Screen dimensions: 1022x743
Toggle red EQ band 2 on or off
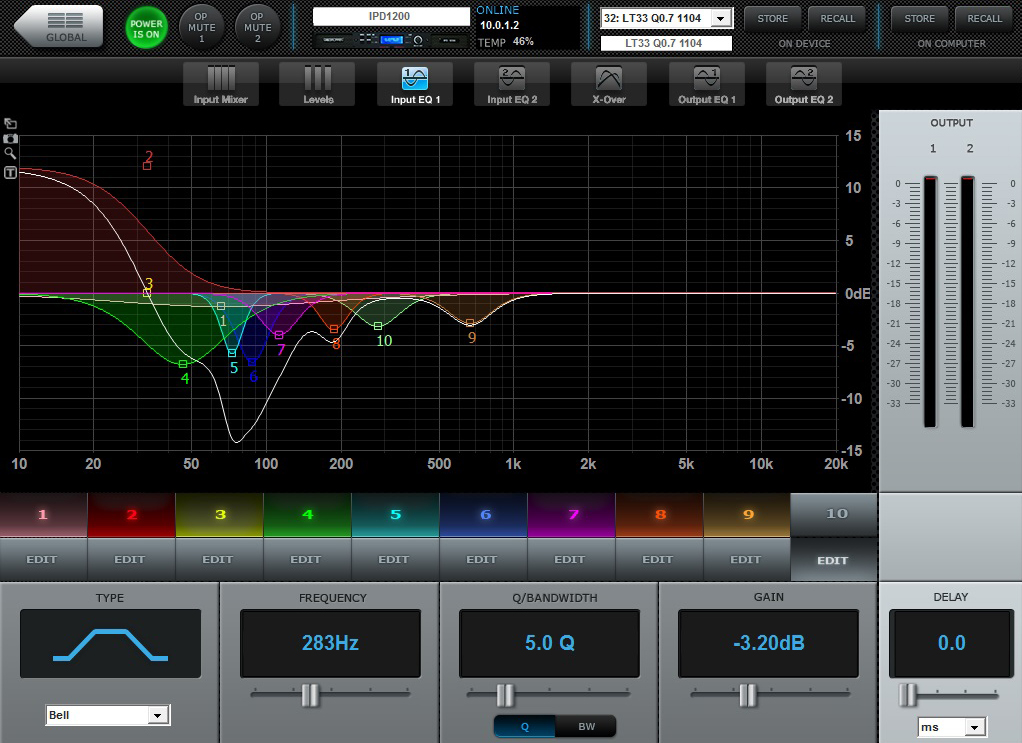pos(132,515)
